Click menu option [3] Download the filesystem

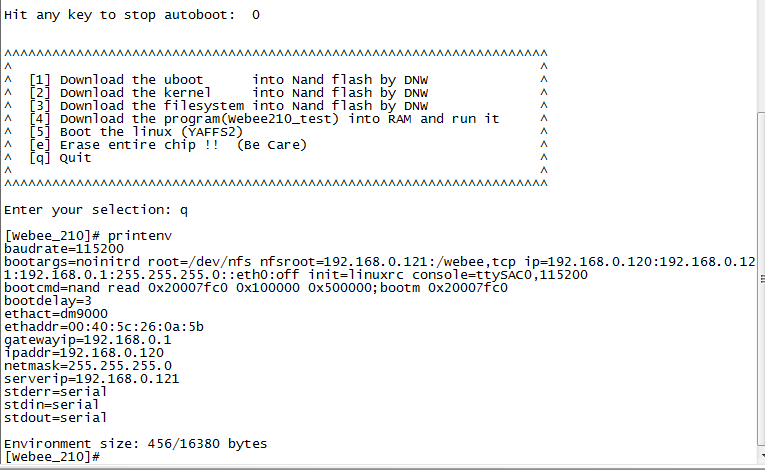[x=228, y=106]
